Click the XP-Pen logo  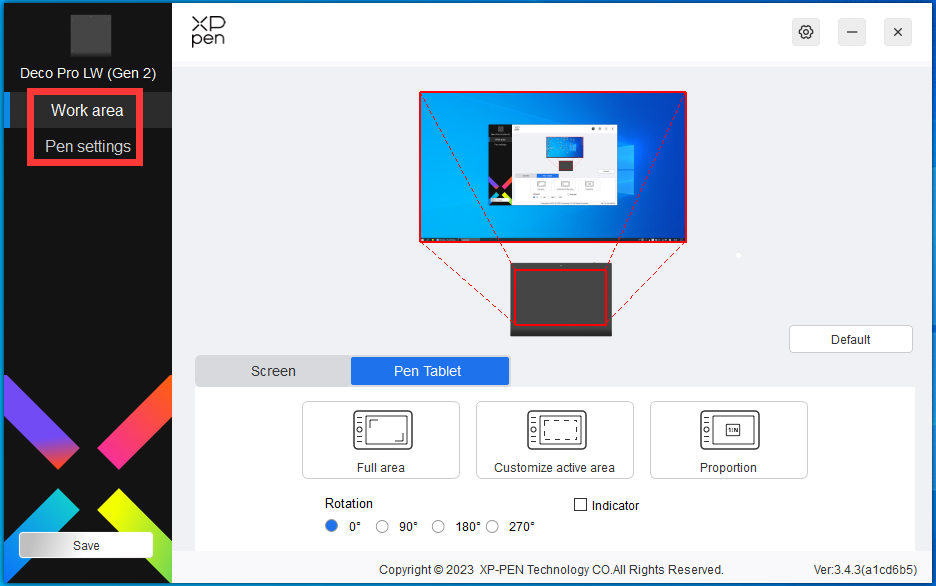210,32
